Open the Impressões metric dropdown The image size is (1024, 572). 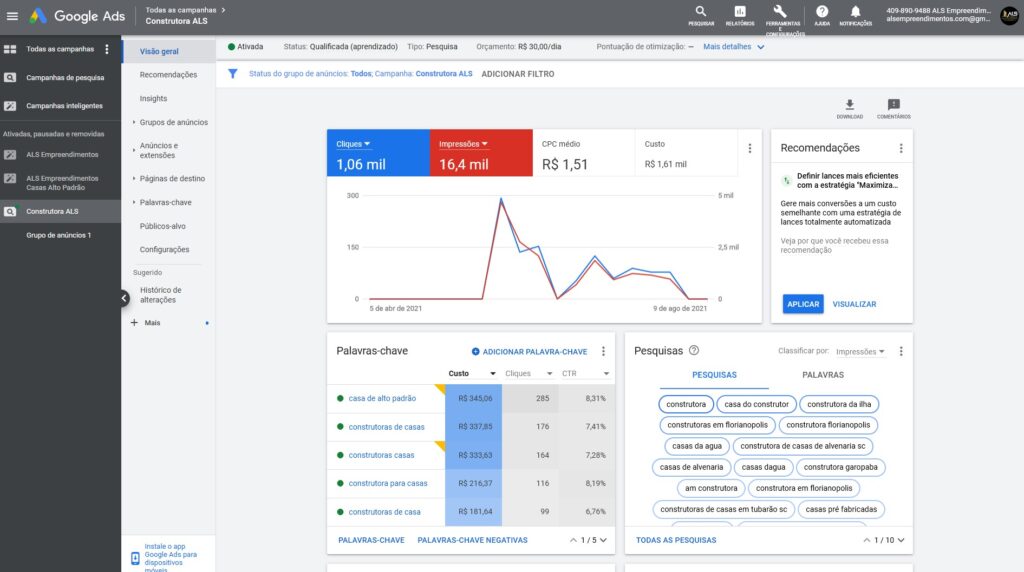pyautogui.click(x=463, y=144)
